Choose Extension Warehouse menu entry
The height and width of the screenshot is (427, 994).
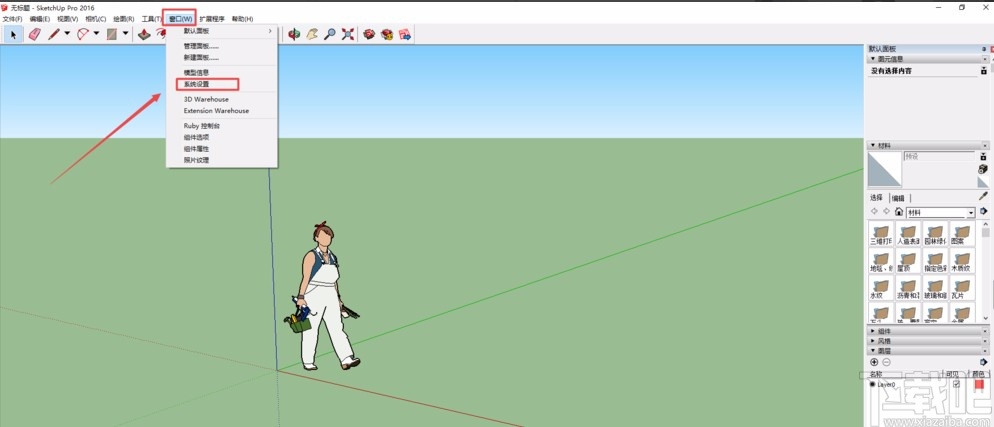[x=222, y=111]
